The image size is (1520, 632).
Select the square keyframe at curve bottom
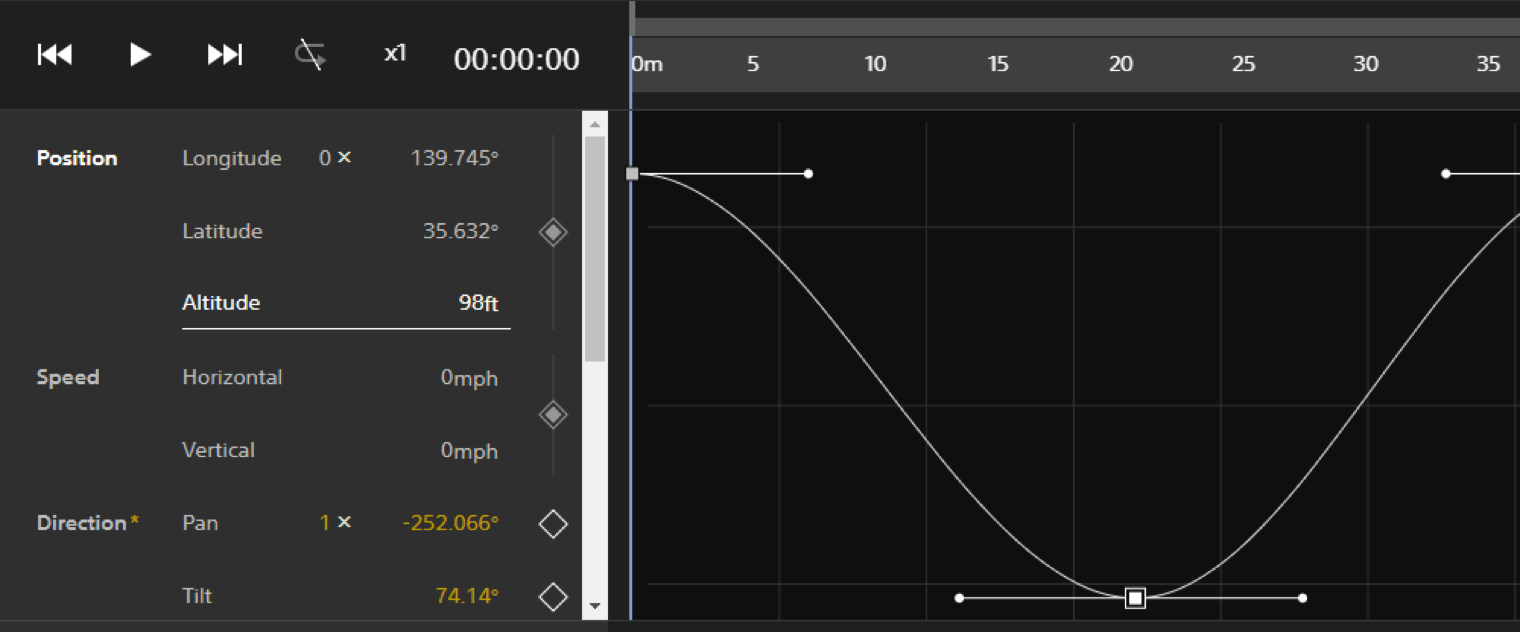tap(1135, 598)
